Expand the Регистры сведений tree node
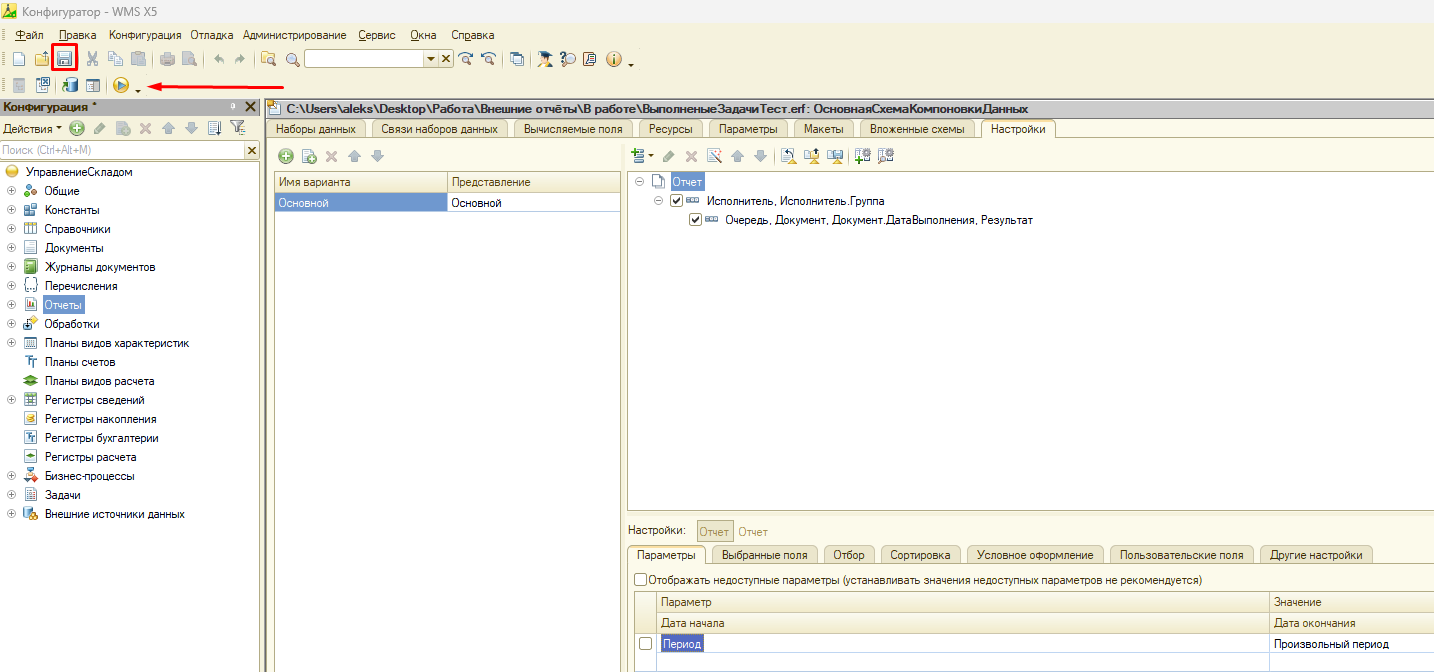The width and height of the screenshot is (1434, 672). tap(11, 400)
